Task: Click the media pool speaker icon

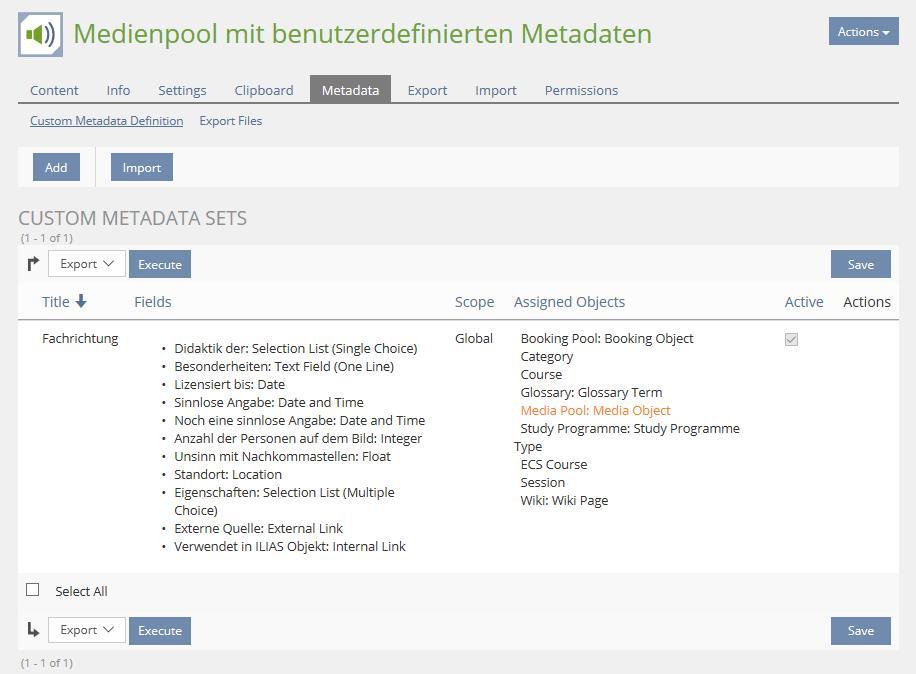Action: point(40,35)
